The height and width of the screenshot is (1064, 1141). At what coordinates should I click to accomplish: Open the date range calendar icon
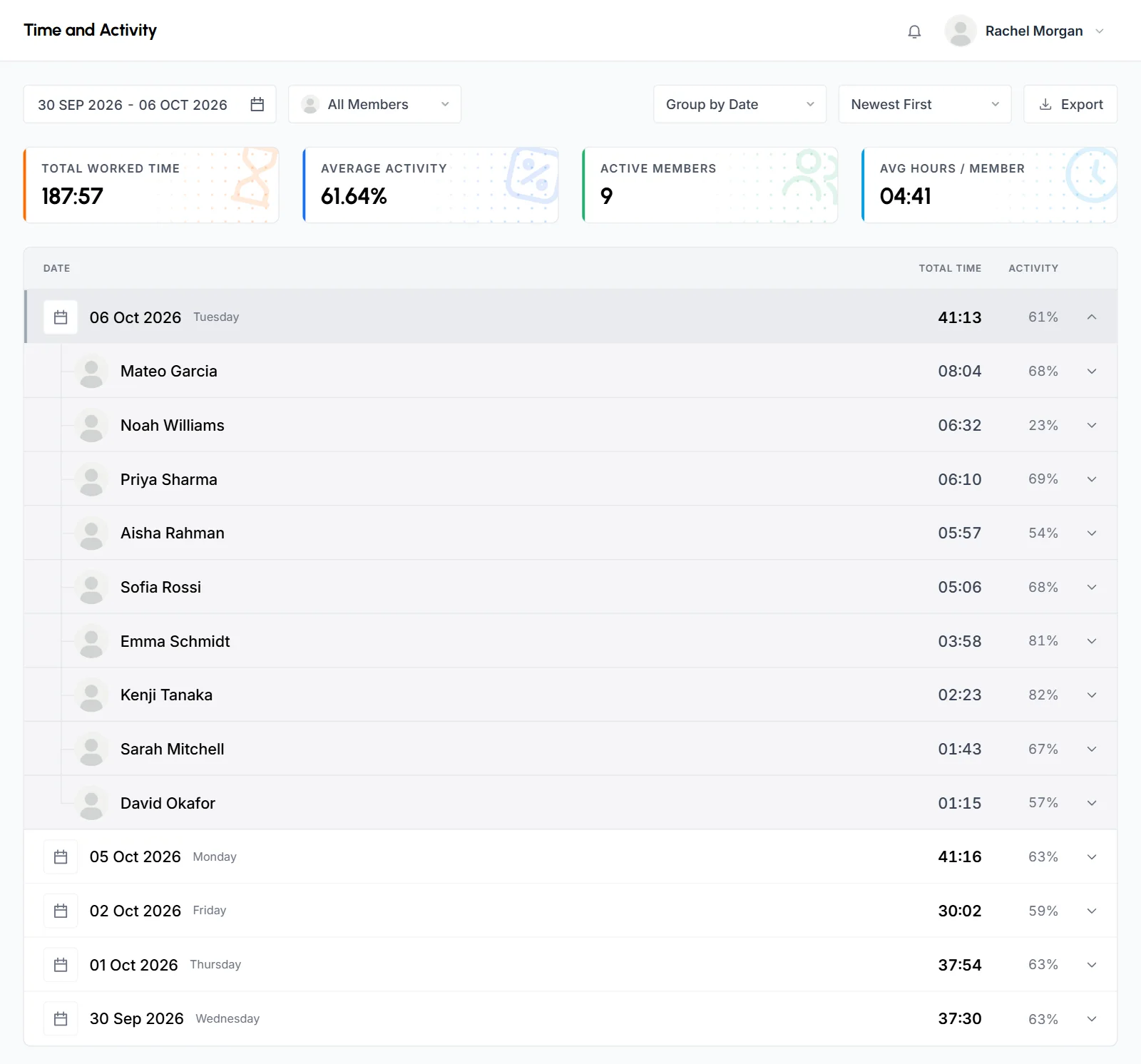[x=257, y=104]
